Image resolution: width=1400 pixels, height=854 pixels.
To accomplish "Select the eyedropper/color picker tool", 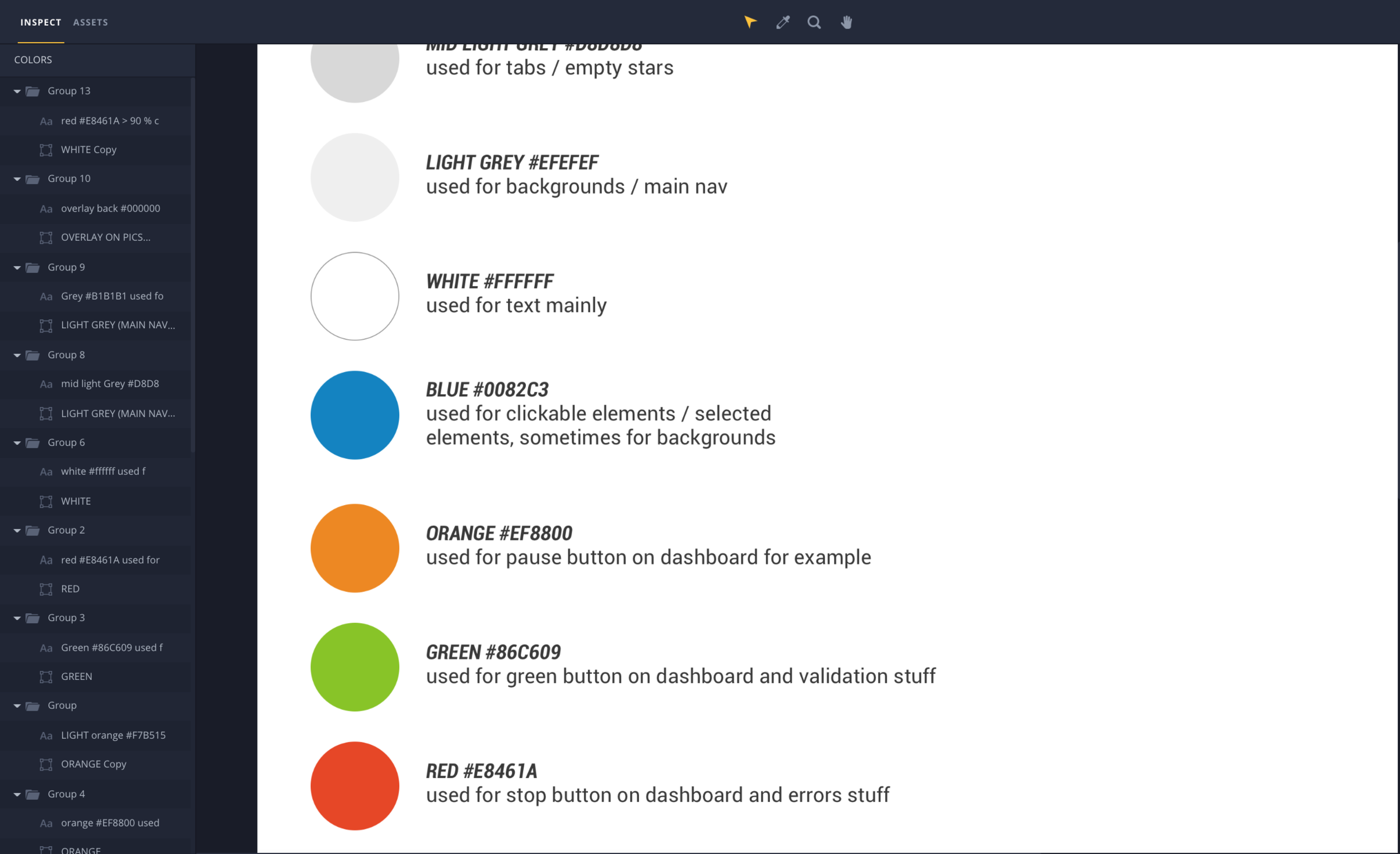I will click(783, 22).
